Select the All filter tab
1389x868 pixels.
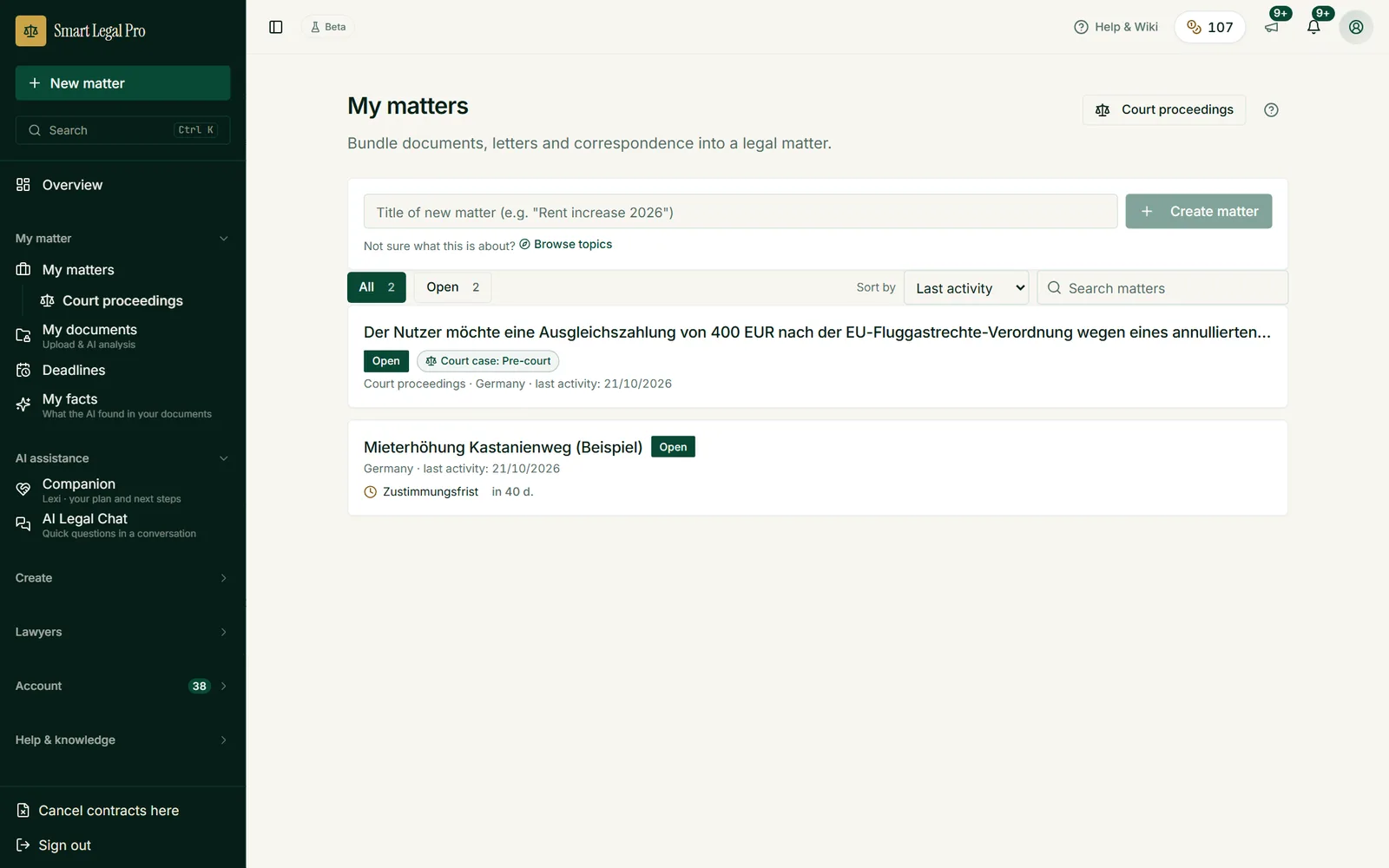pyautogui.click(x=377, y=287)
